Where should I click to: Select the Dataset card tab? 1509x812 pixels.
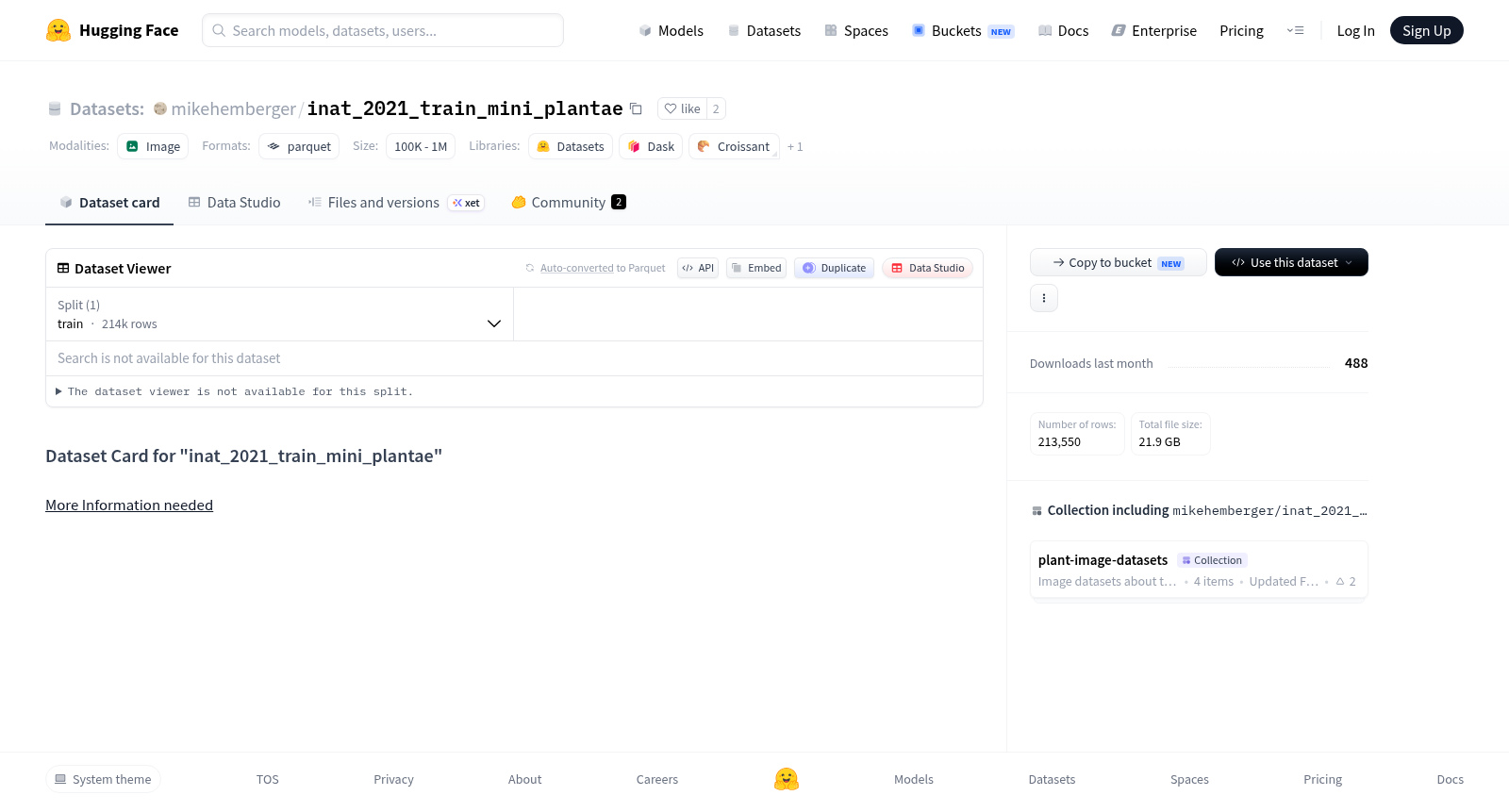coord(109,203)
